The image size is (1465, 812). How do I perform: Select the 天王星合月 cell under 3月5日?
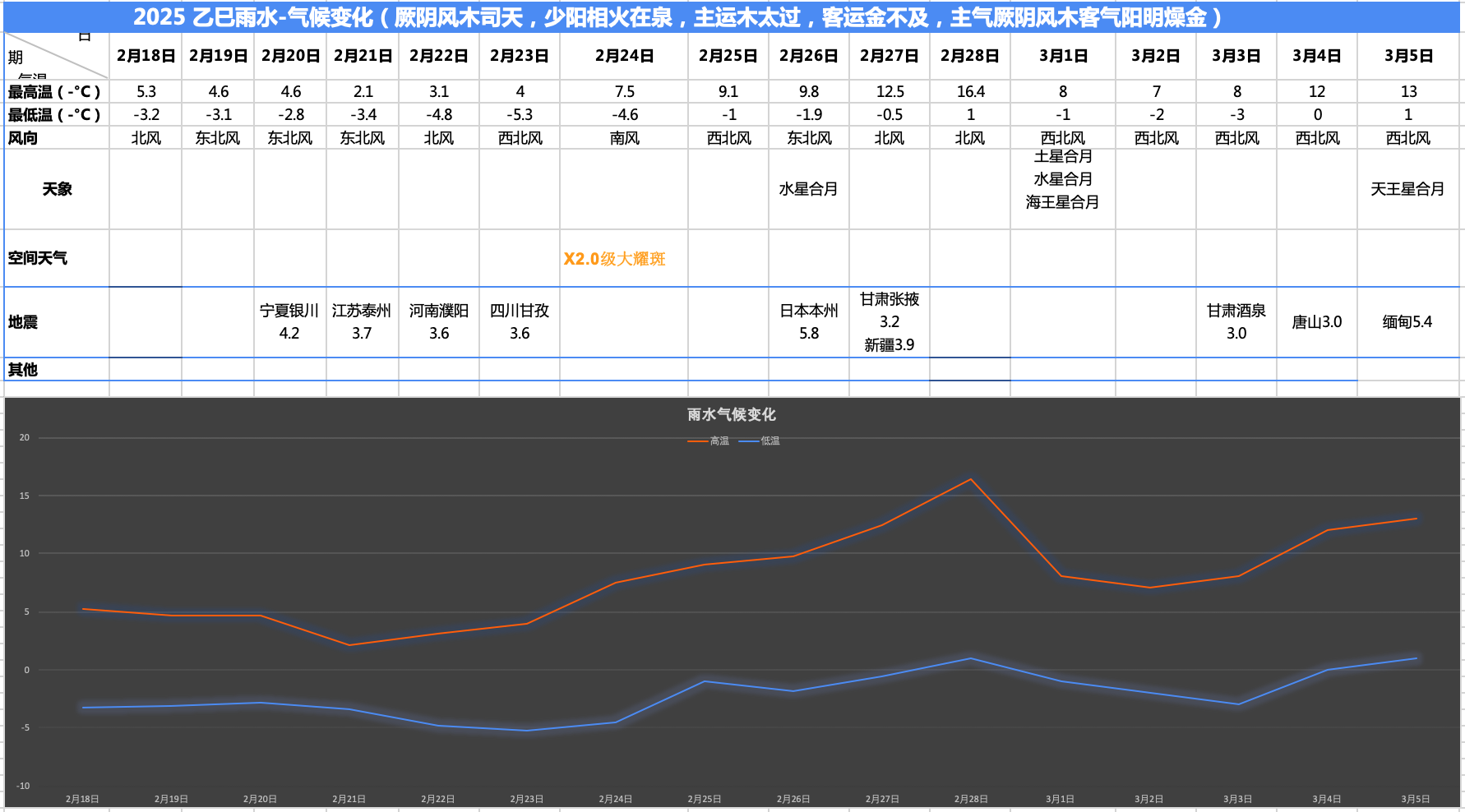click(1408, 189)
